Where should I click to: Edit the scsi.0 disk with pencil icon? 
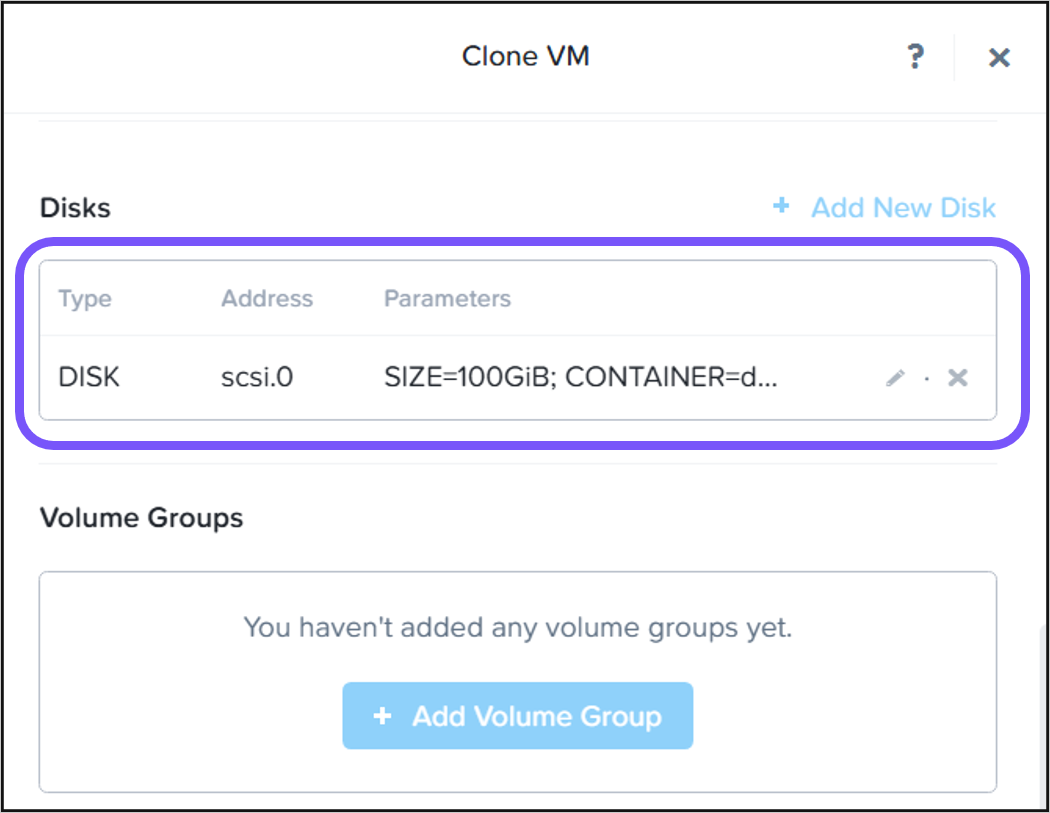pyautogui.click(x=895, y=378)
